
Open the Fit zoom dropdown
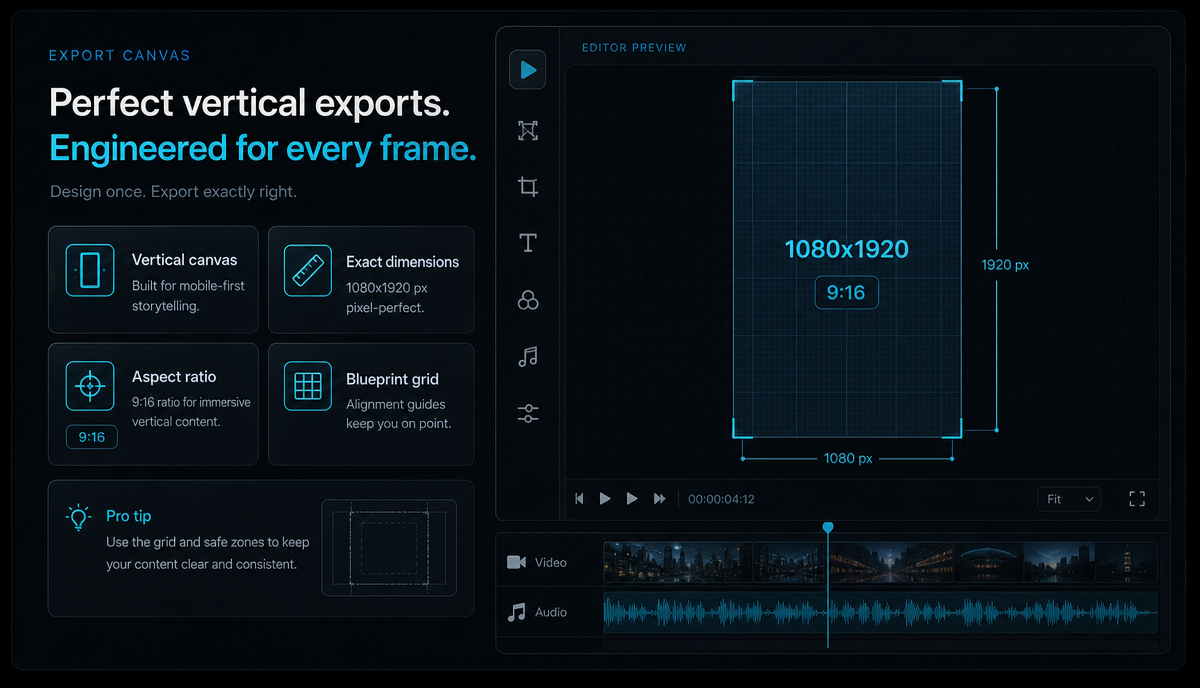(1069, 498)
